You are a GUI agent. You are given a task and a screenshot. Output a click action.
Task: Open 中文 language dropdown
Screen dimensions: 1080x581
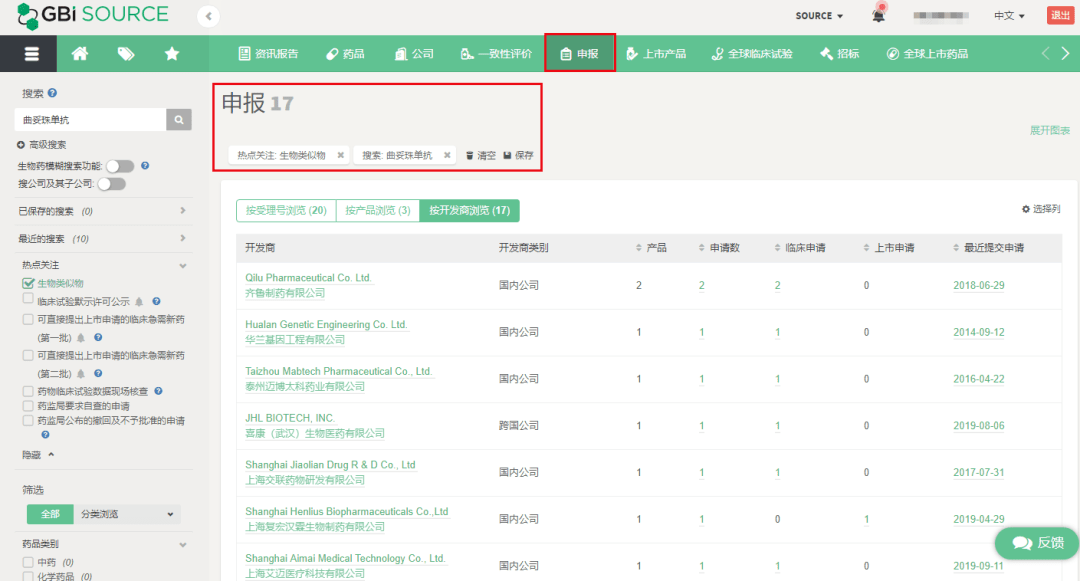[1009, 16]
